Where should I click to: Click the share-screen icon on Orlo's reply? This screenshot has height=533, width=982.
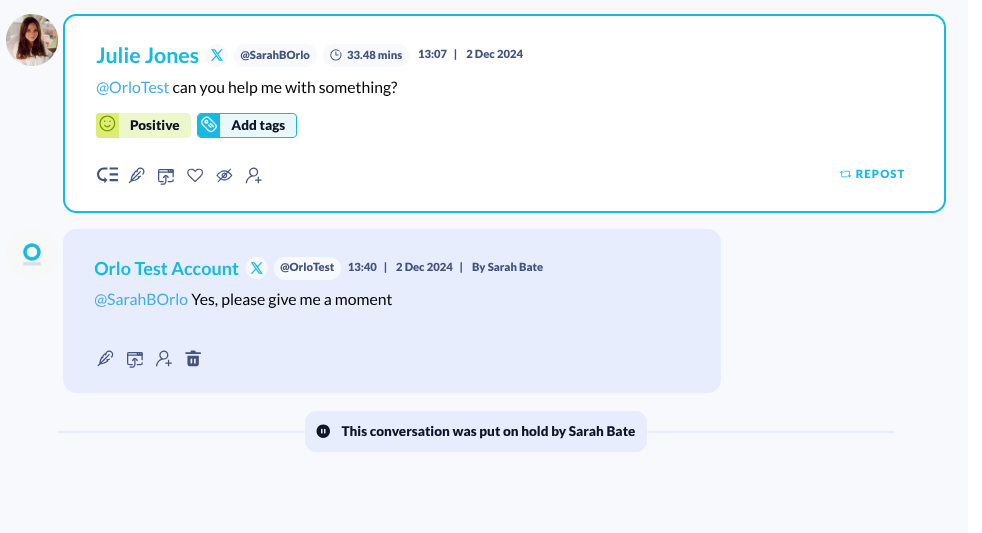[135, 358]
